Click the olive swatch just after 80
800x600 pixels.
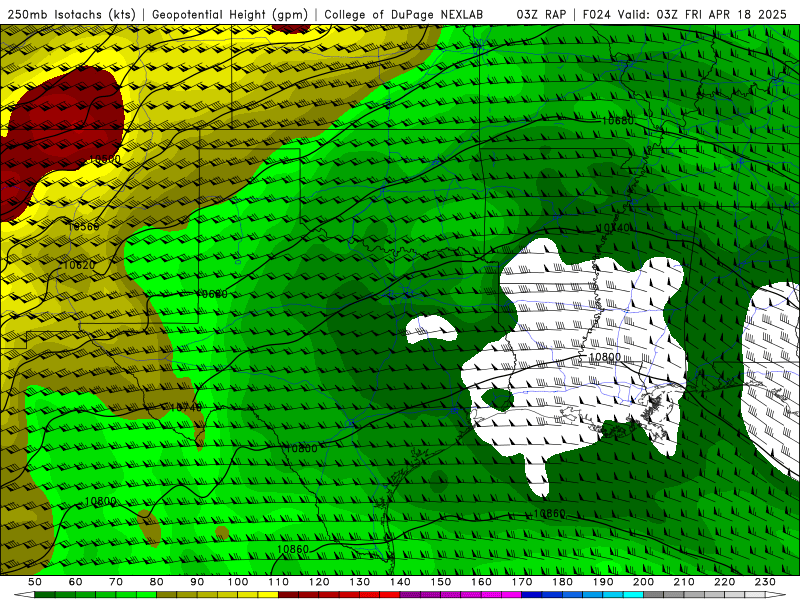(x=166, y=595)
